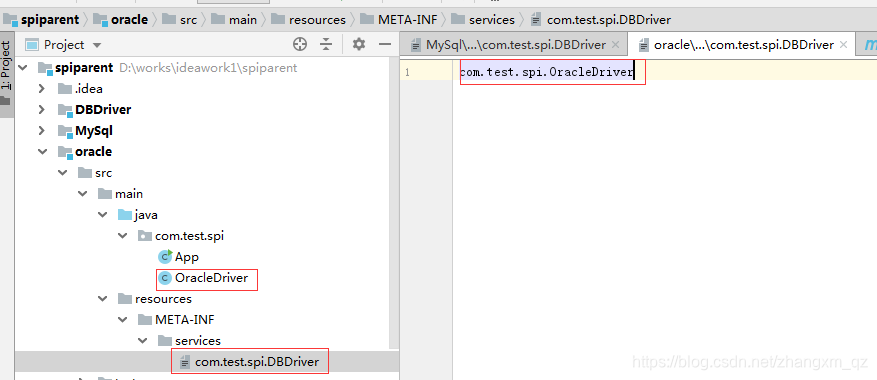877x380 pixels.
Task: Close the oracle DBDriver editor tab
Action: (844, 45)
